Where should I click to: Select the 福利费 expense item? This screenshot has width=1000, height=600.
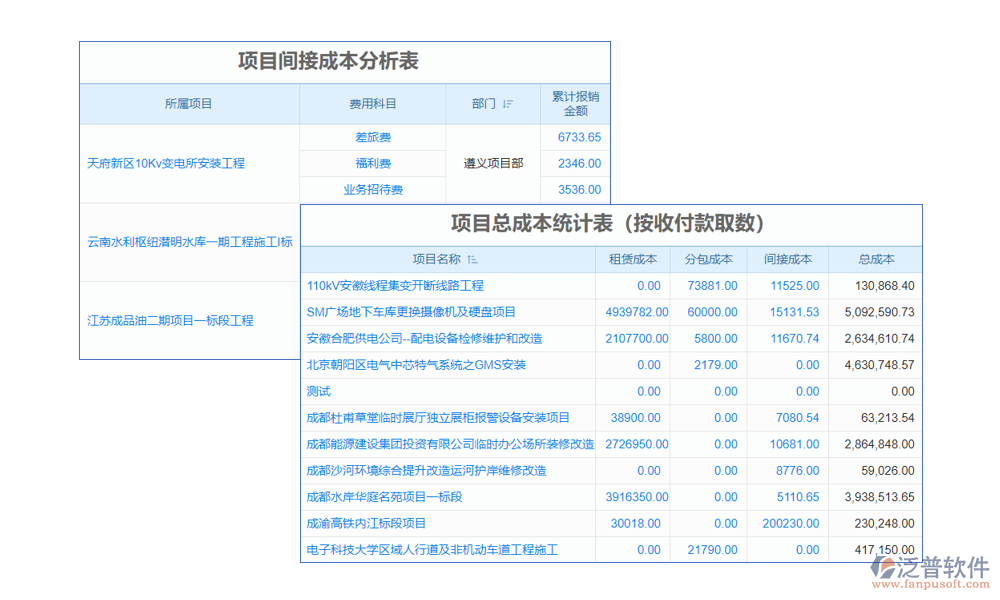pyautogui.click(x=372, y=164)
